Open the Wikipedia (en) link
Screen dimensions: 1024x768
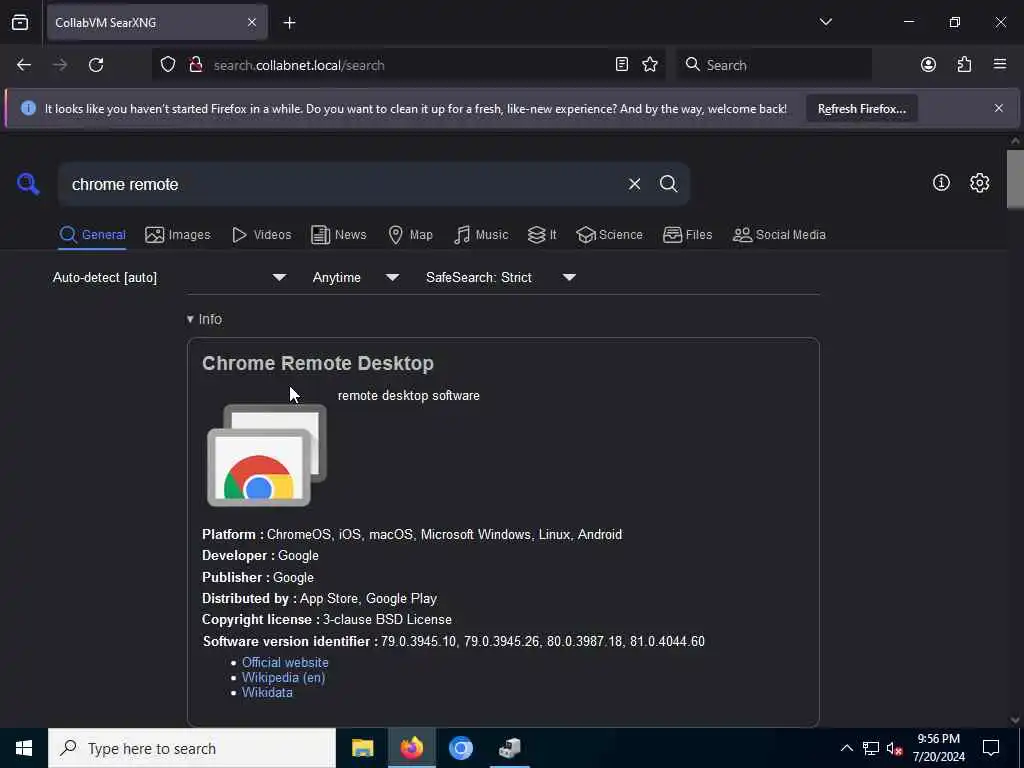pos(283,678)
